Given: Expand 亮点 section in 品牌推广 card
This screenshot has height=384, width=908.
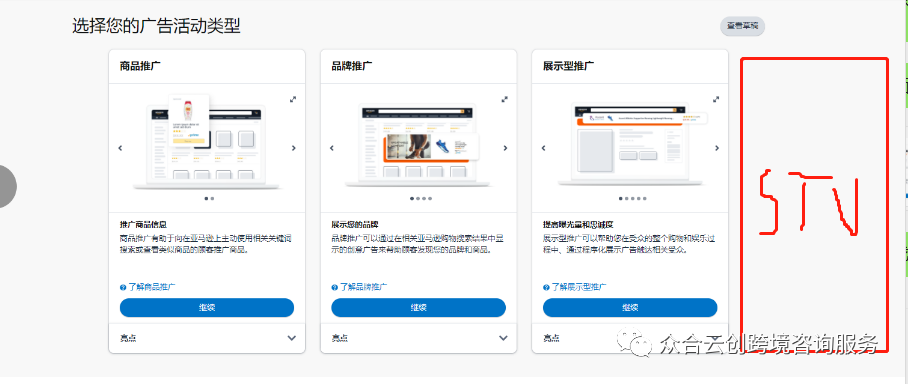Looking at the screenshot, I should tap(418, 338).
